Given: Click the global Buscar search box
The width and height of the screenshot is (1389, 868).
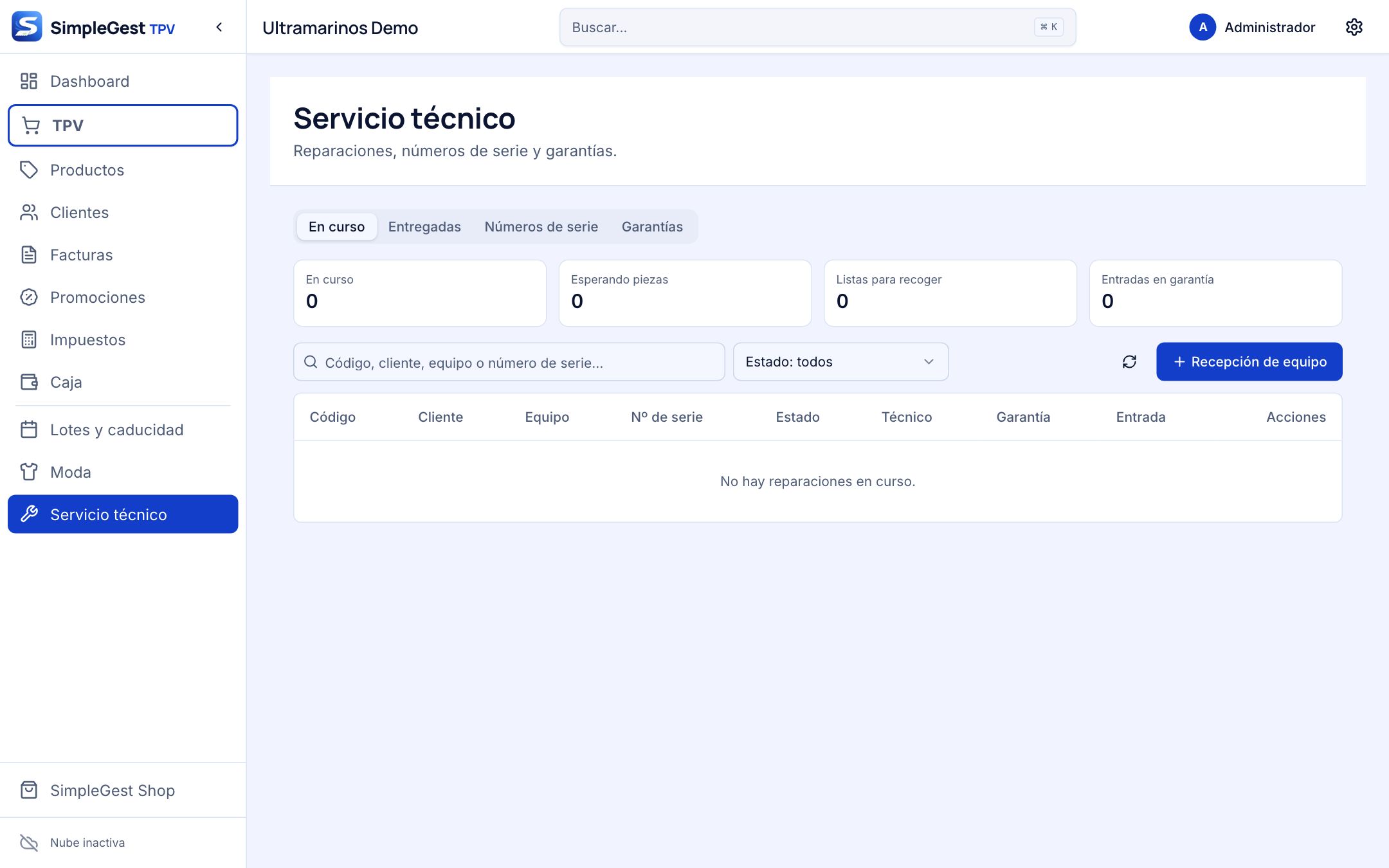Looking at the screenshot, I should 817,27.
